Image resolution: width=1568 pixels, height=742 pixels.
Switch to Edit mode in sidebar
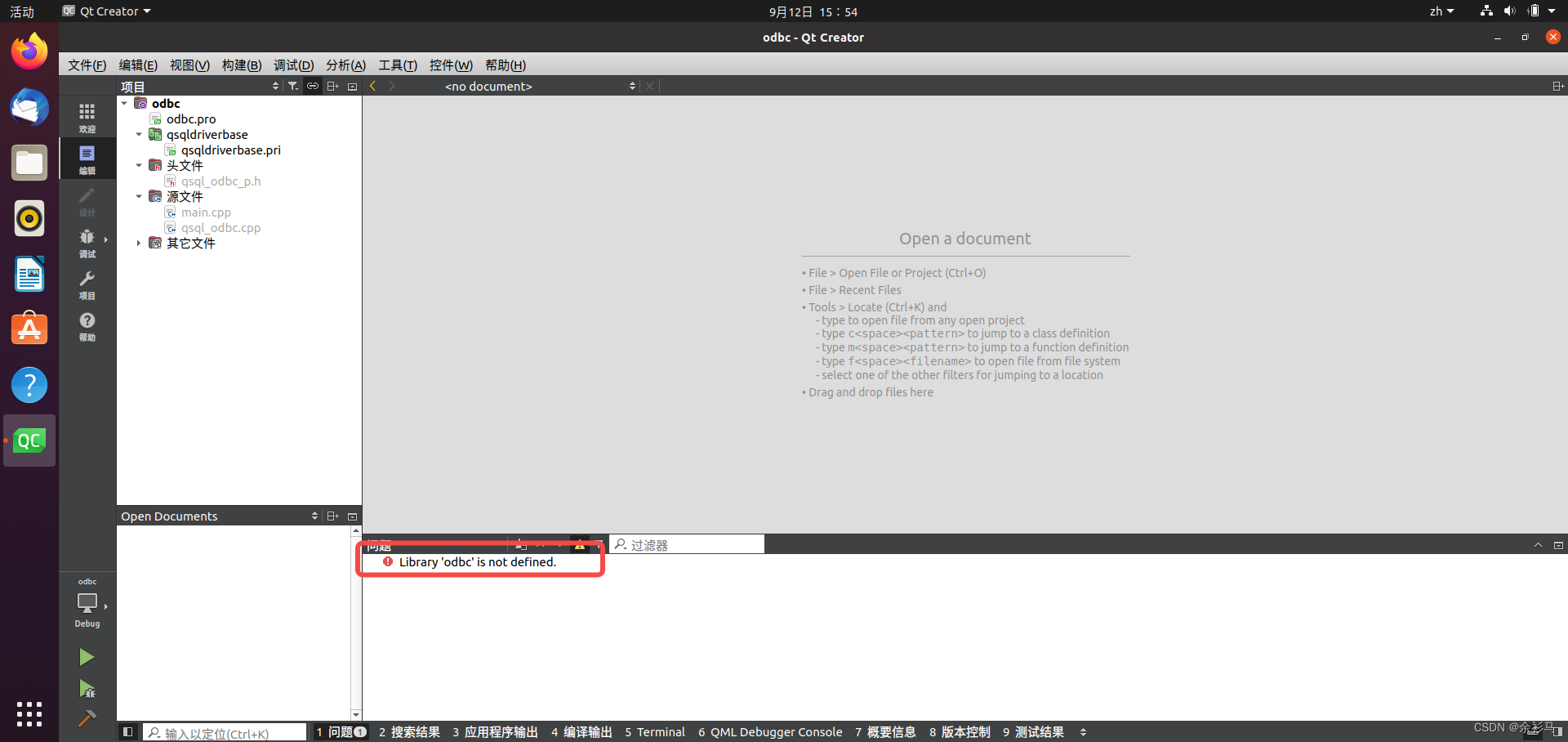[87, 159]
